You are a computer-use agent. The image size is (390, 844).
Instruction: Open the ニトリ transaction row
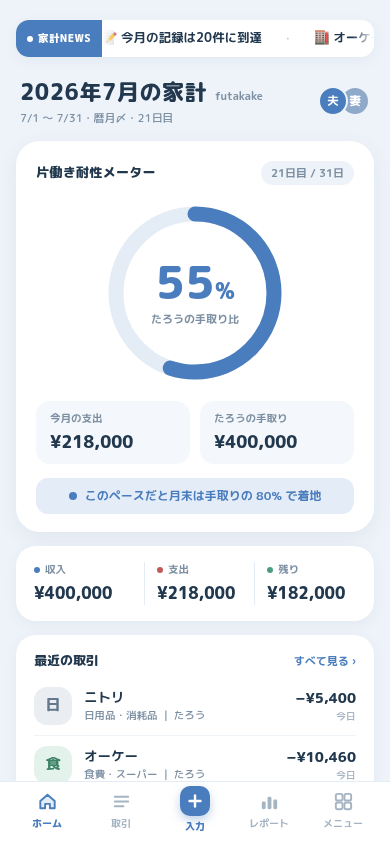pyautogui.click(x=195, y=706)
